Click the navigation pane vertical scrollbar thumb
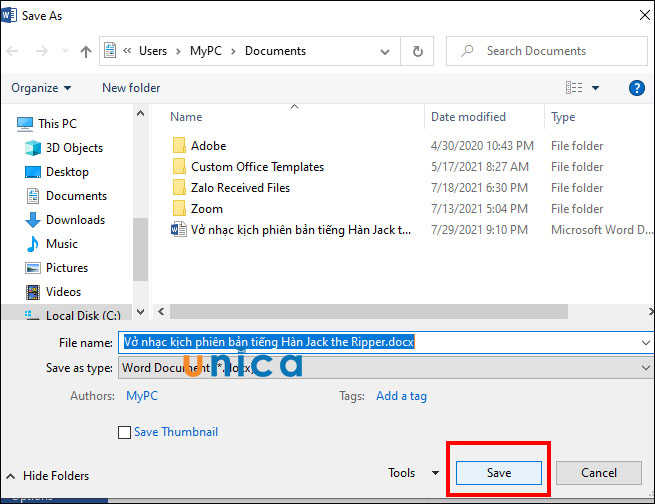655x504 pixels. tap(140, 249)
